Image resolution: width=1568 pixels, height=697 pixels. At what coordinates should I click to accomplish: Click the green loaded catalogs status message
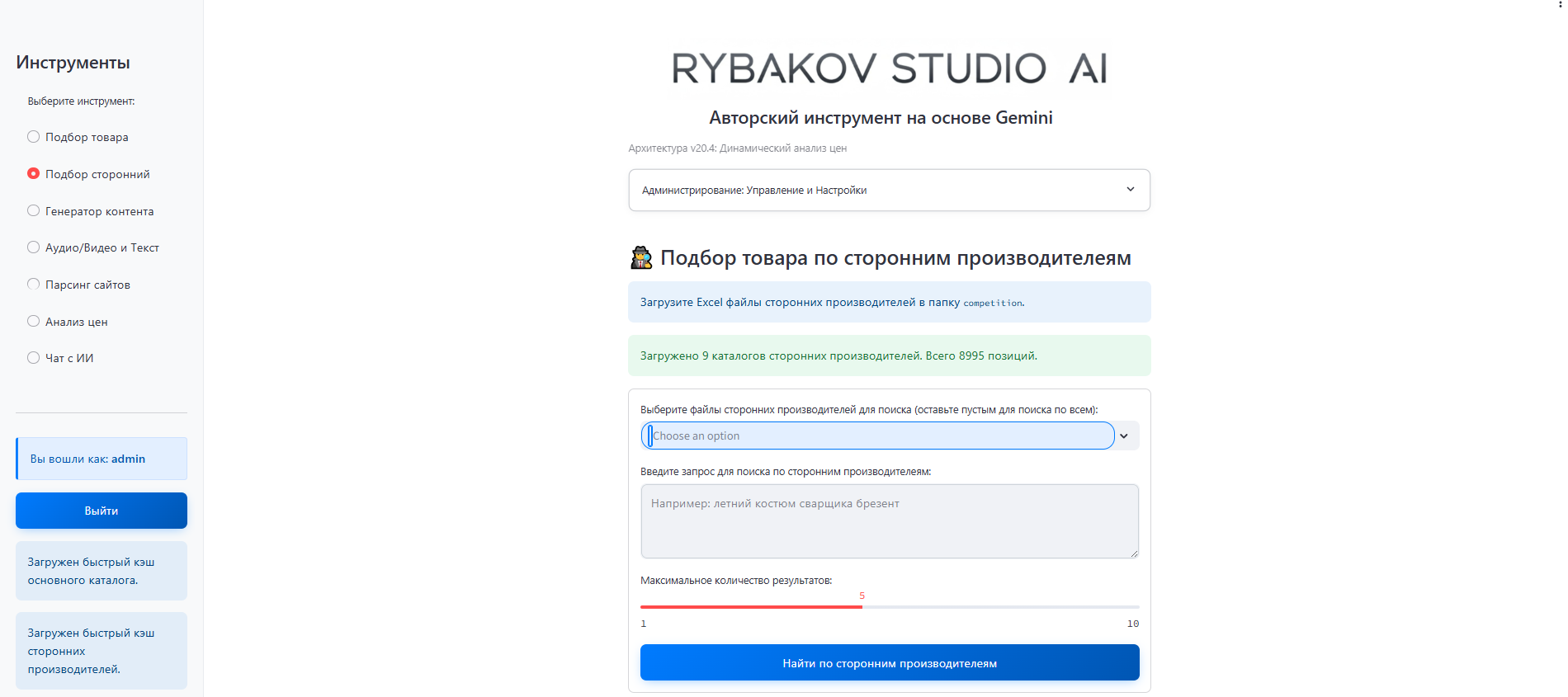click(x=889, y=356)
